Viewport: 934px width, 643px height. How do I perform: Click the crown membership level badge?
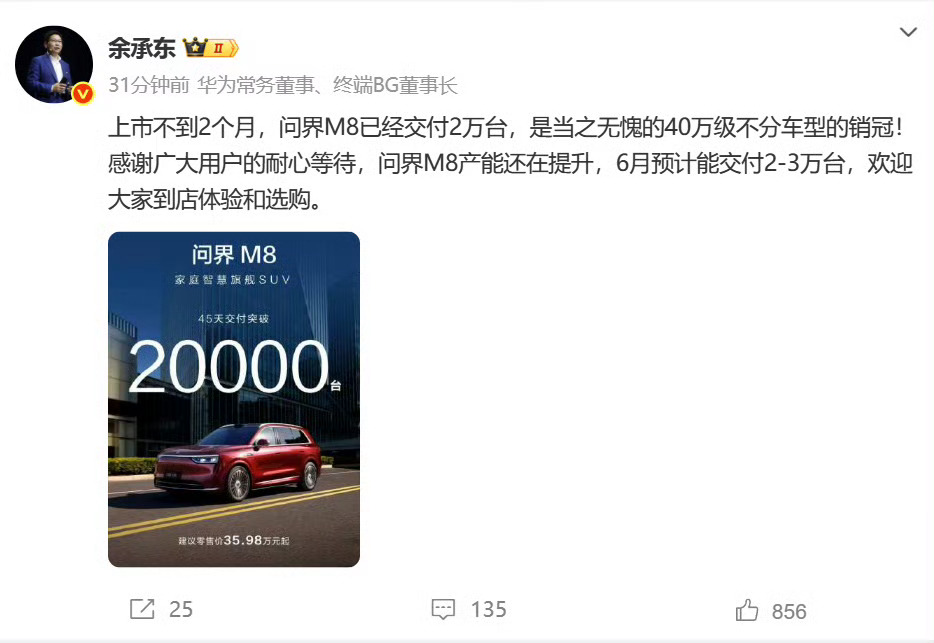point(210,48)
